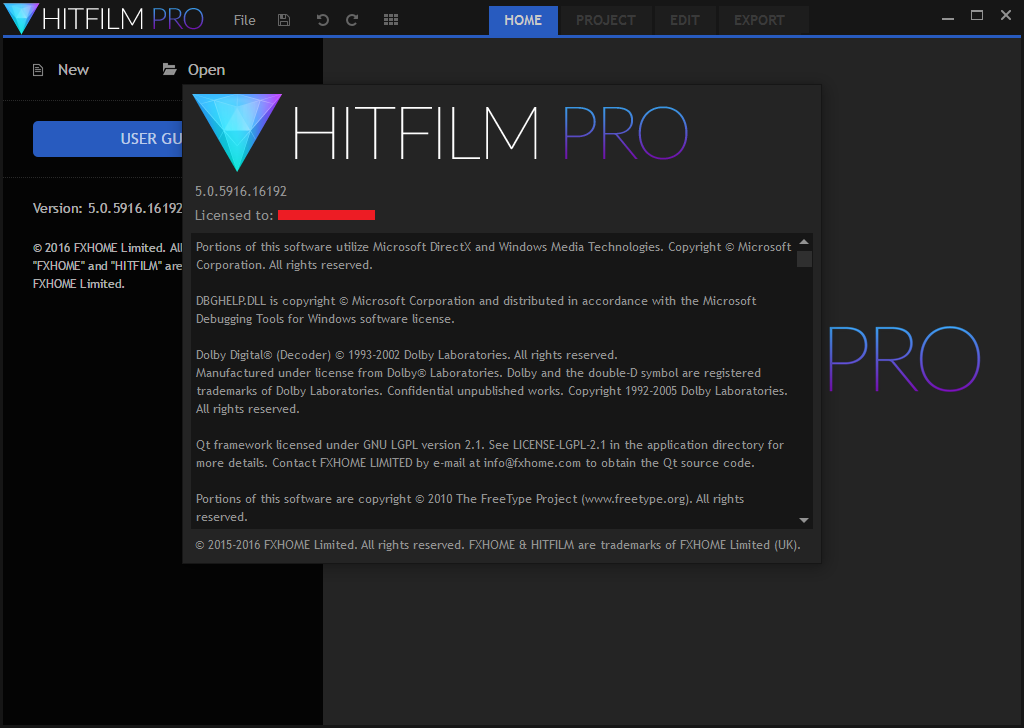Switch to the PROJECT tab
The image size is (1024, 728).
pyautogui.click(x=605, y=20)
